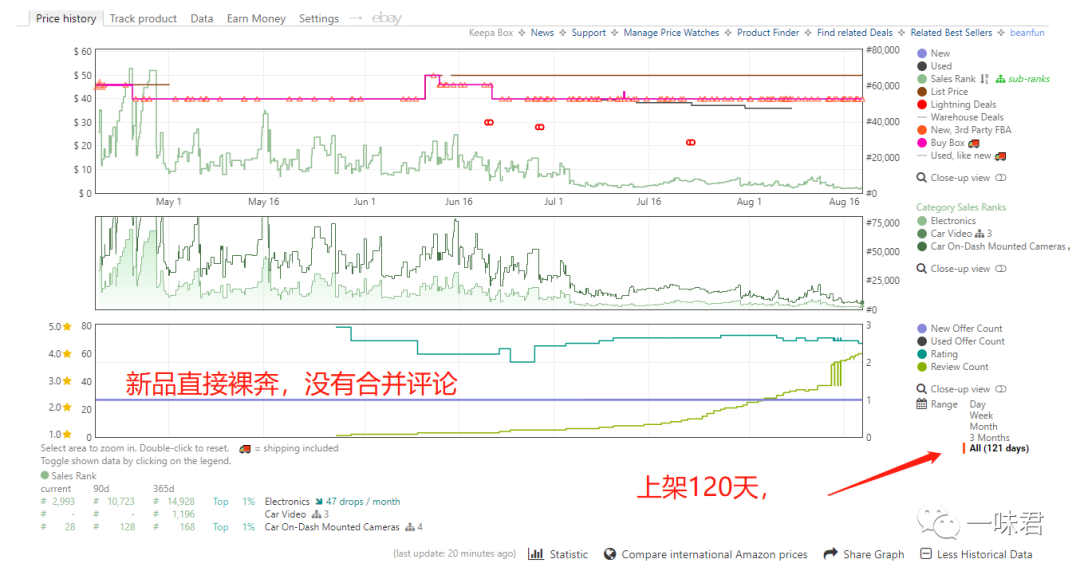Viewport: 1080px width, 571px height.
Task: Toggle the Sales Rank legend dot
Action: point(922,79)
